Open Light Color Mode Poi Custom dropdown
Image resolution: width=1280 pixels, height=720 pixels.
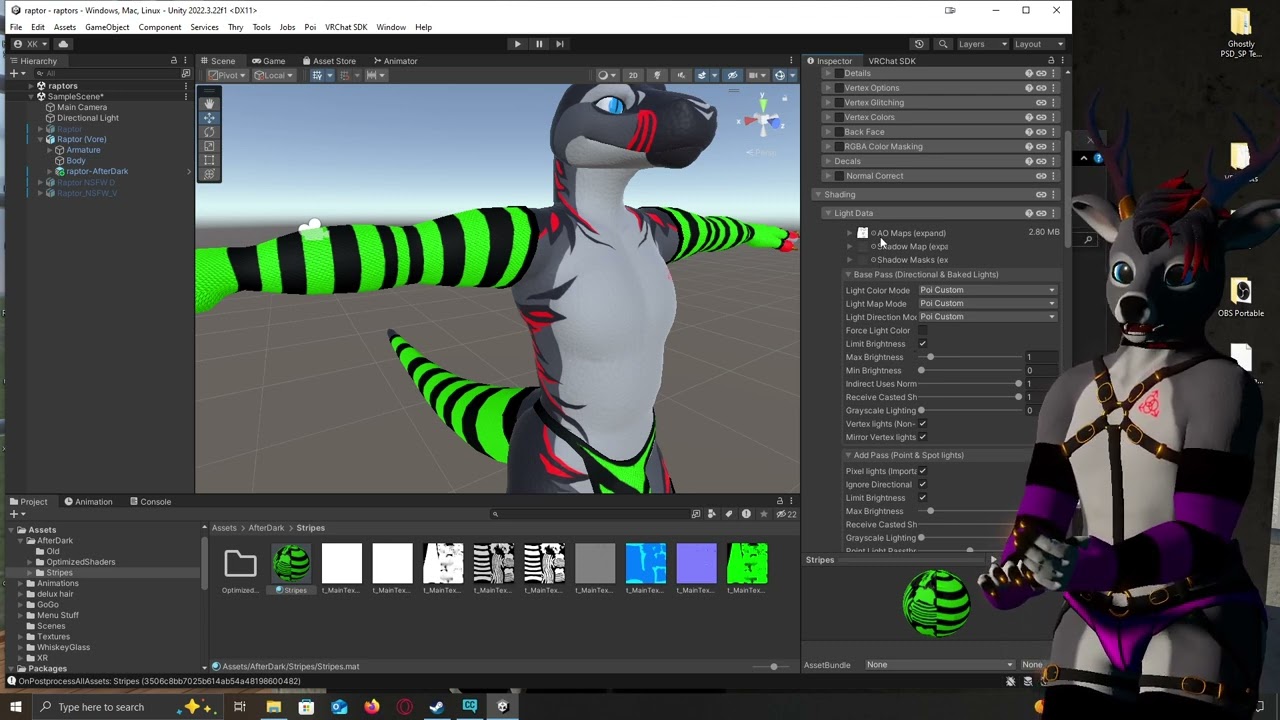987,290
